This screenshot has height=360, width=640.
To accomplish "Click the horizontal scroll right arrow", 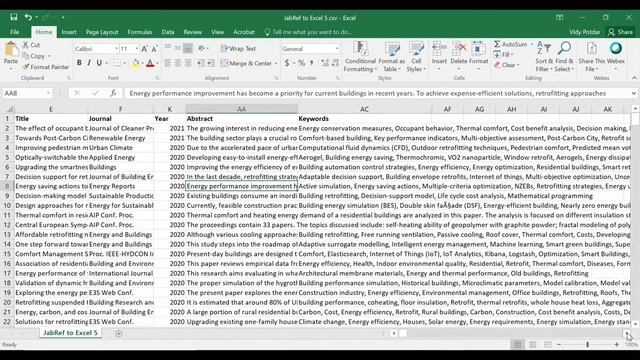I will tap(627, 333).
